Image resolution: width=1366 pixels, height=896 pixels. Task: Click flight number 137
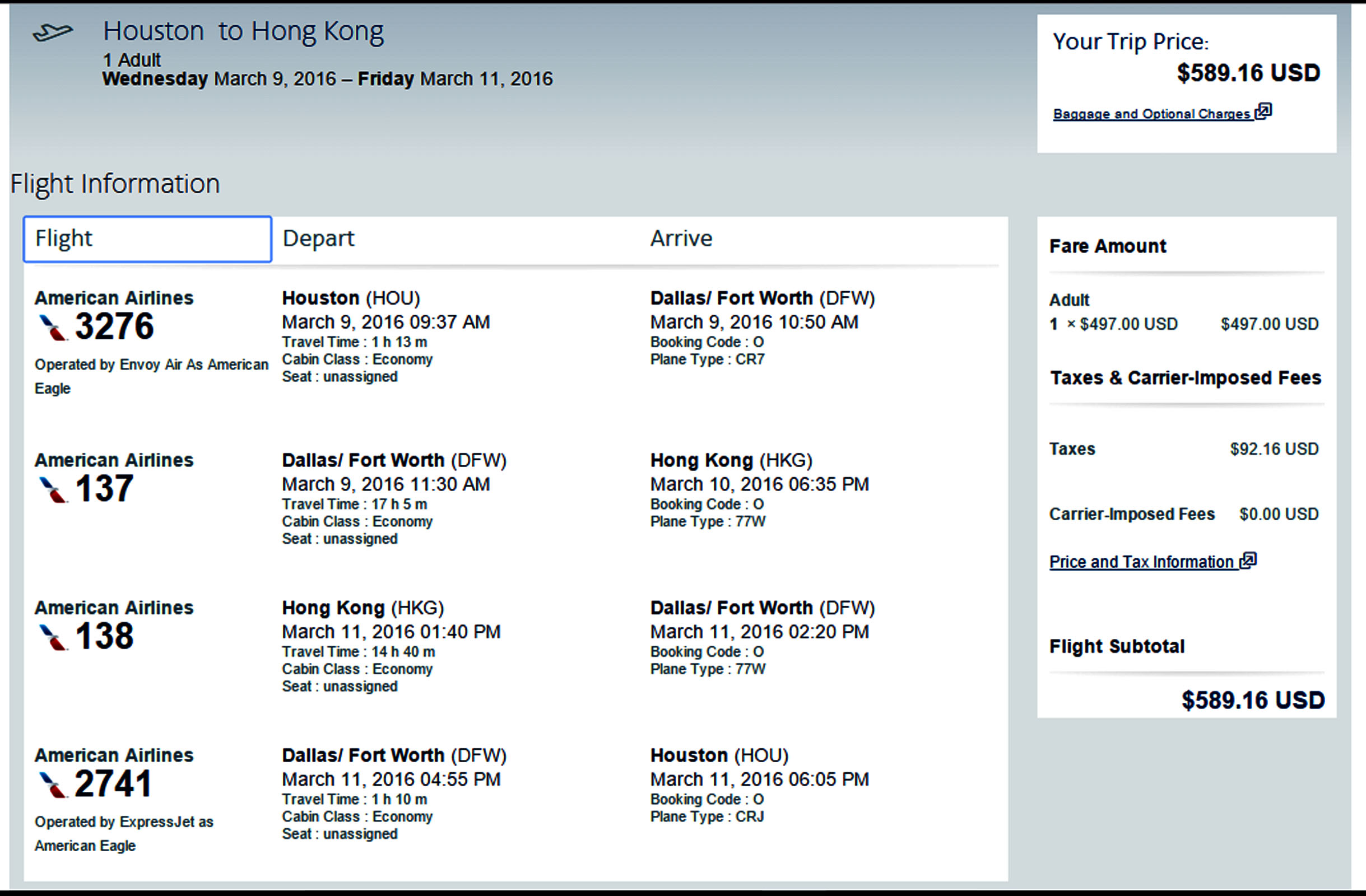pyautogui.click(x=104, y=489)
